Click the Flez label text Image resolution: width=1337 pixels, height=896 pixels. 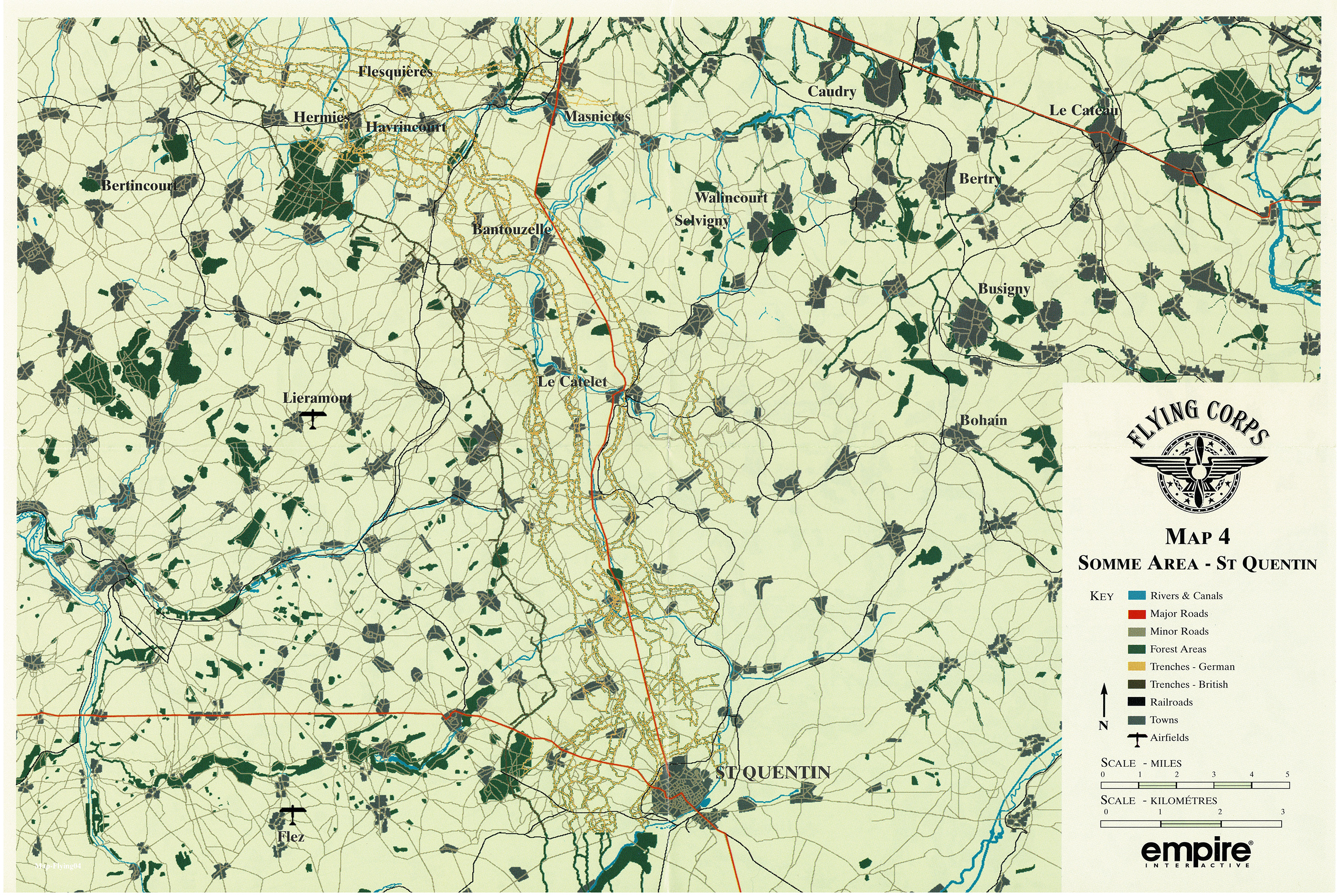(x=291, y=837)
